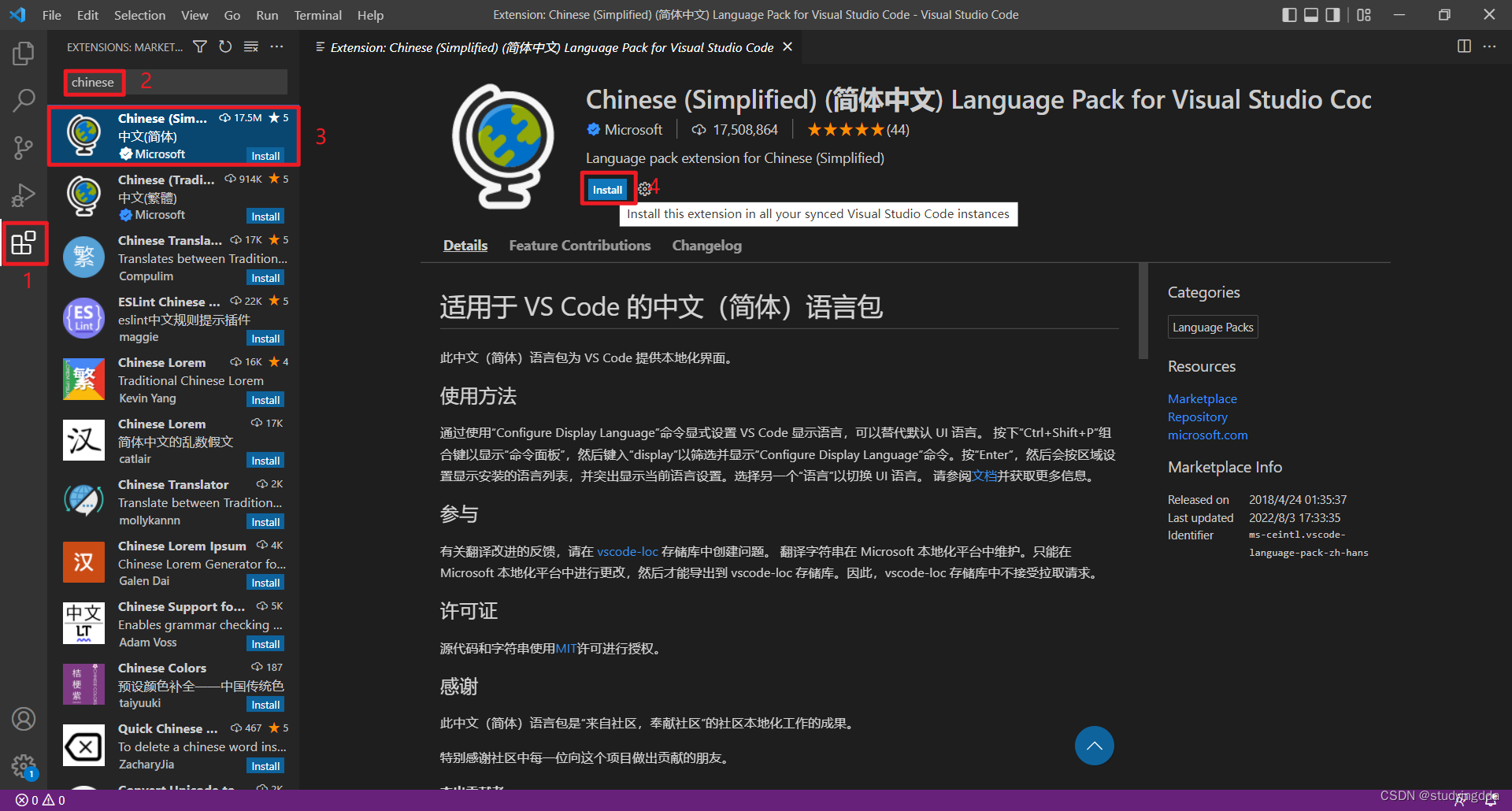Open problems errors and warnings status item
This screenshot has height=811, width=1512.
pos(40,800)
